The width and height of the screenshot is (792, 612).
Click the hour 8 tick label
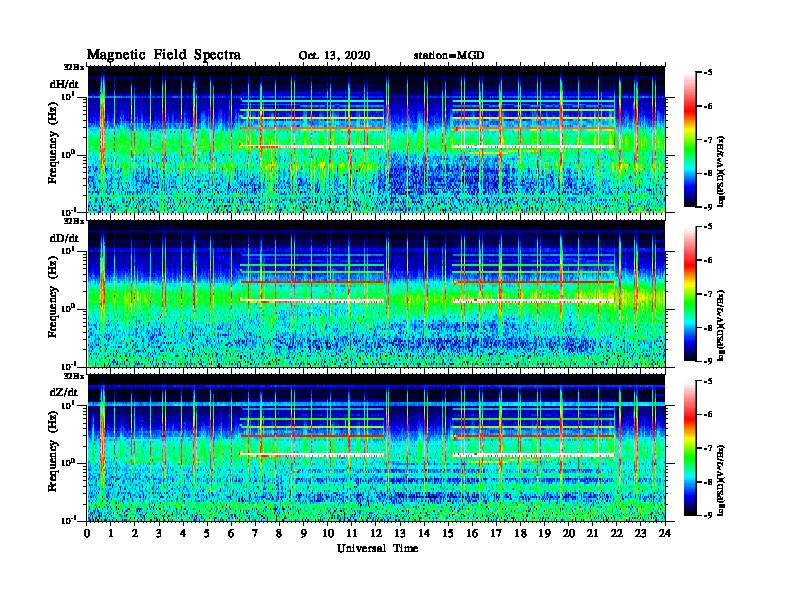click(279, 533)
